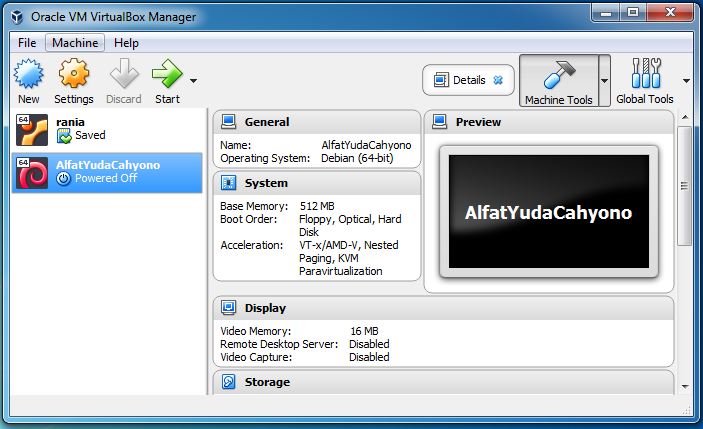The image size is (703, 429).
Task: Click the Saved state icon under rania
Action: click(64, 136)
